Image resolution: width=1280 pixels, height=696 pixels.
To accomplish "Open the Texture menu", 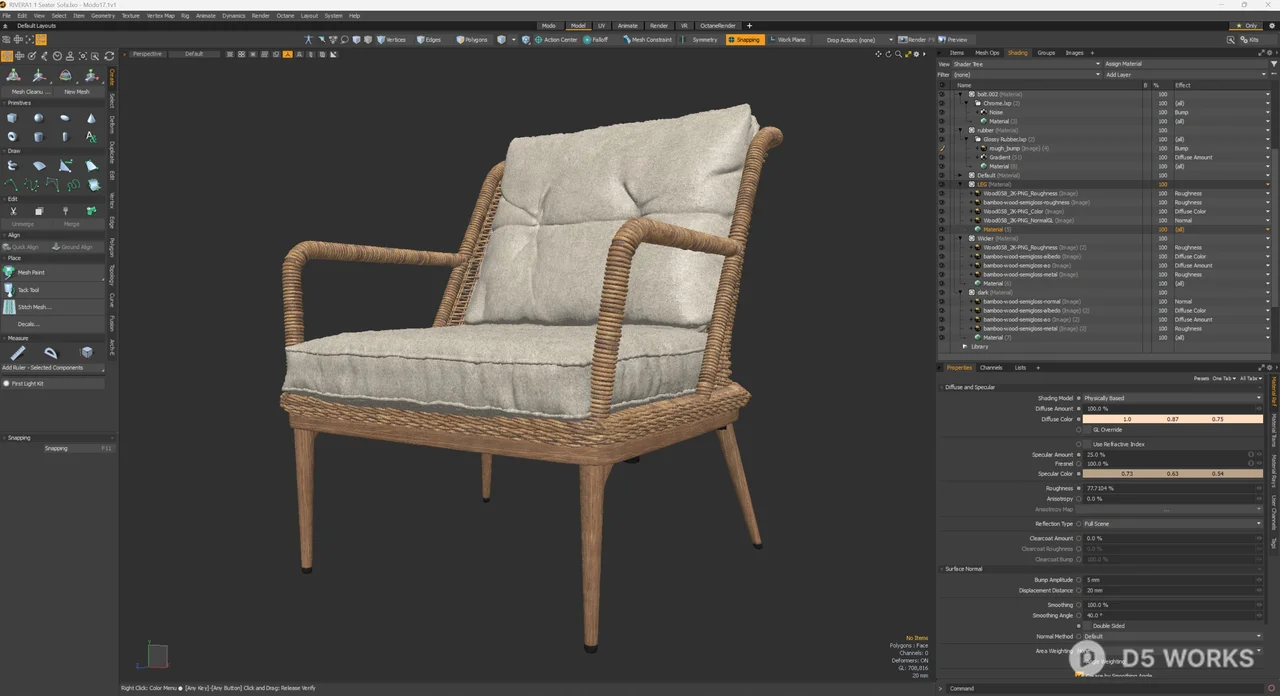I will (130, 16).
